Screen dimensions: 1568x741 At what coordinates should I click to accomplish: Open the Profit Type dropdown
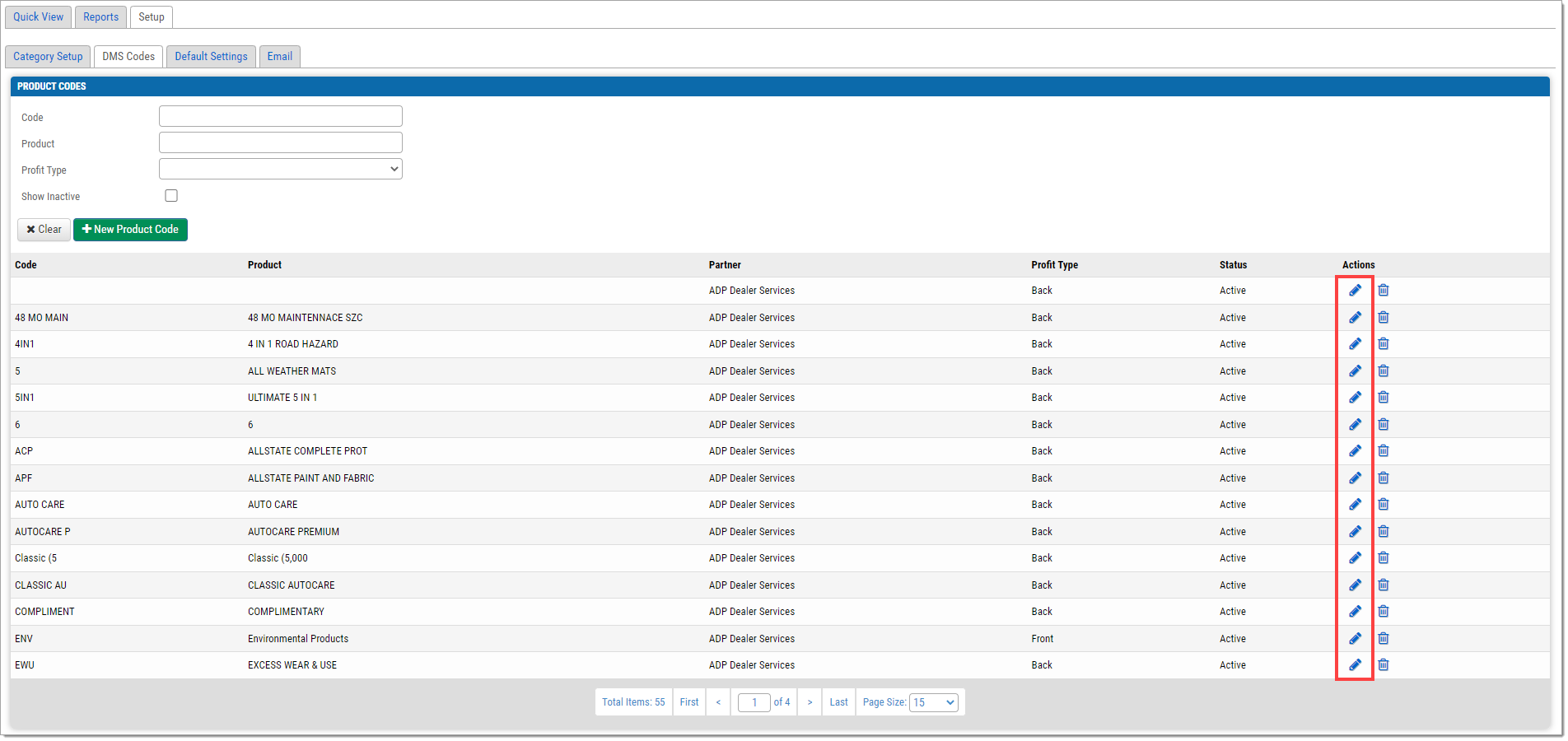281,169
